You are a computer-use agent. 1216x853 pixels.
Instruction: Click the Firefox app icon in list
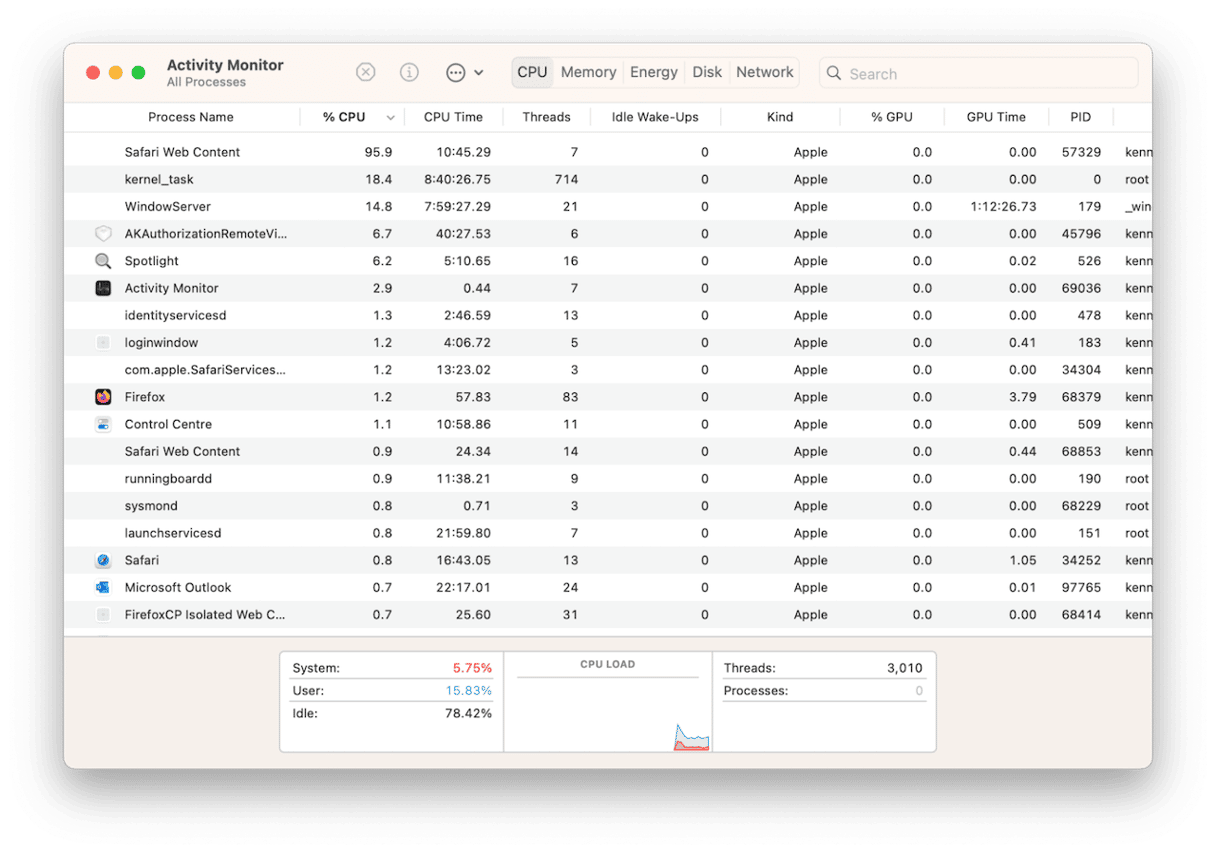(103, 397)
